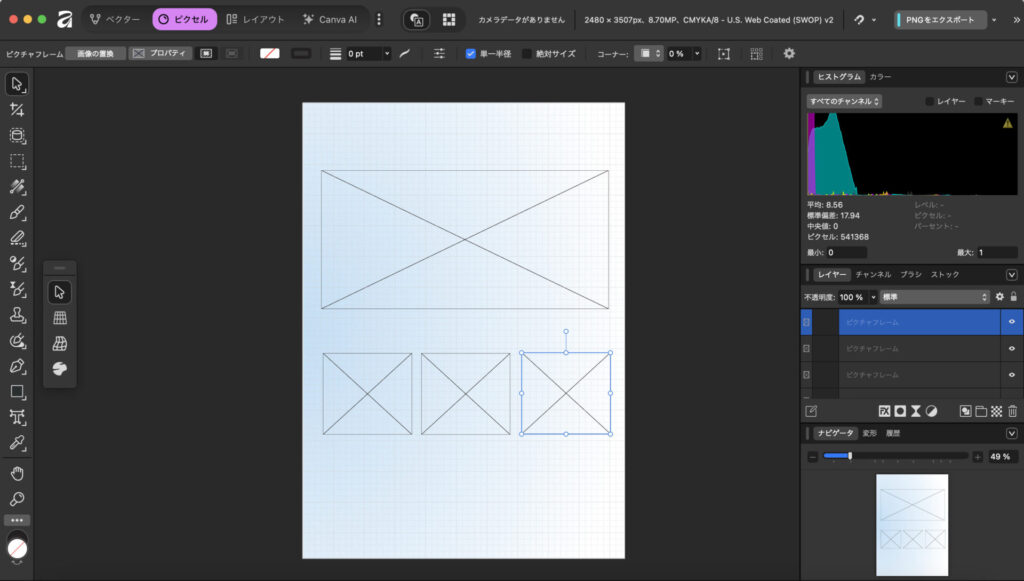Select the Paint Brush tool
This screenshot has height=581, width=1024.
point(17,213)
